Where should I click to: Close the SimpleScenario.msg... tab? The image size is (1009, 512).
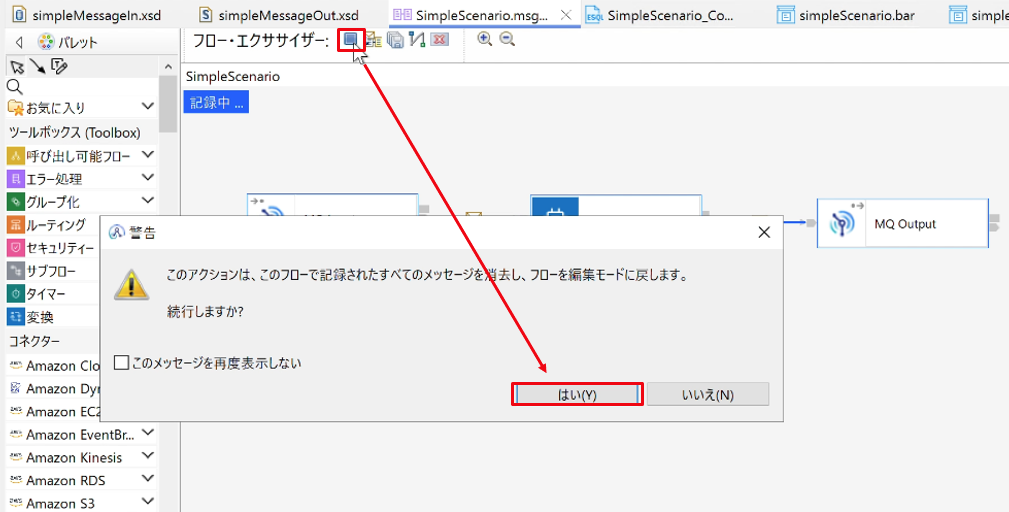tap(566, 15)
